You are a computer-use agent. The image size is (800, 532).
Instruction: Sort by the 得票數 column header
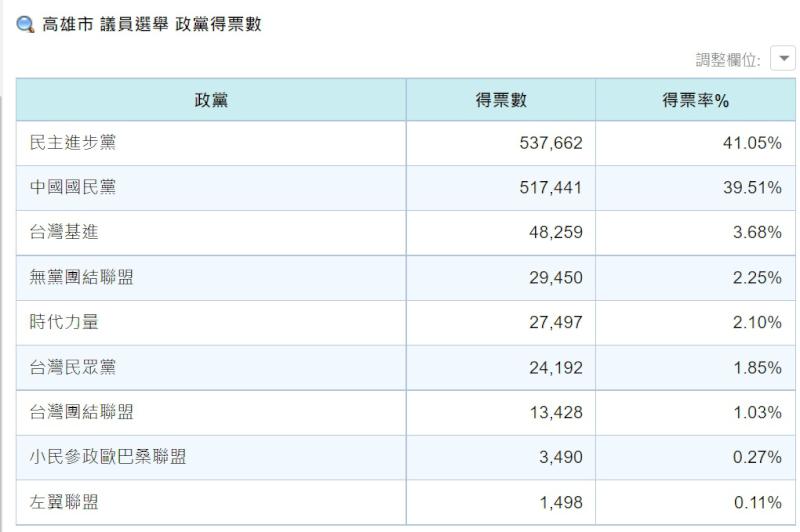coord(500,100)
